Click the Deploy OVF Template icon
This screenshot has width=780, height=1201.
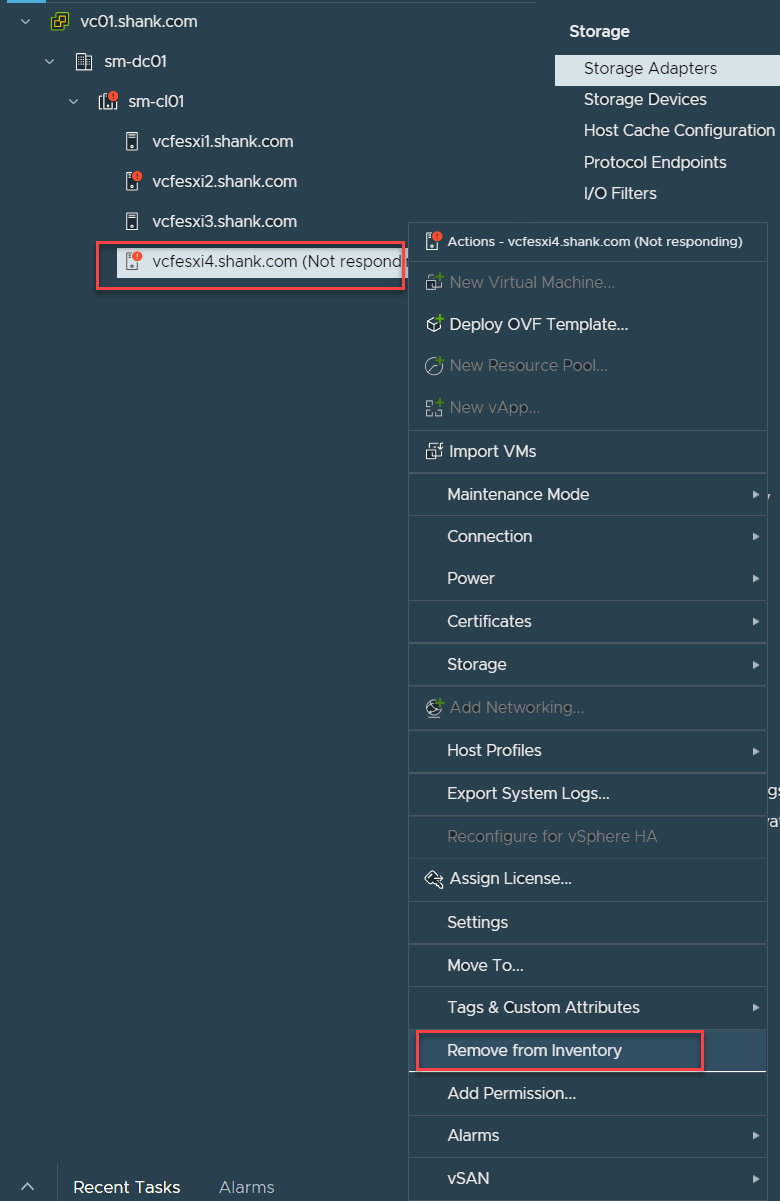[434, 324]
